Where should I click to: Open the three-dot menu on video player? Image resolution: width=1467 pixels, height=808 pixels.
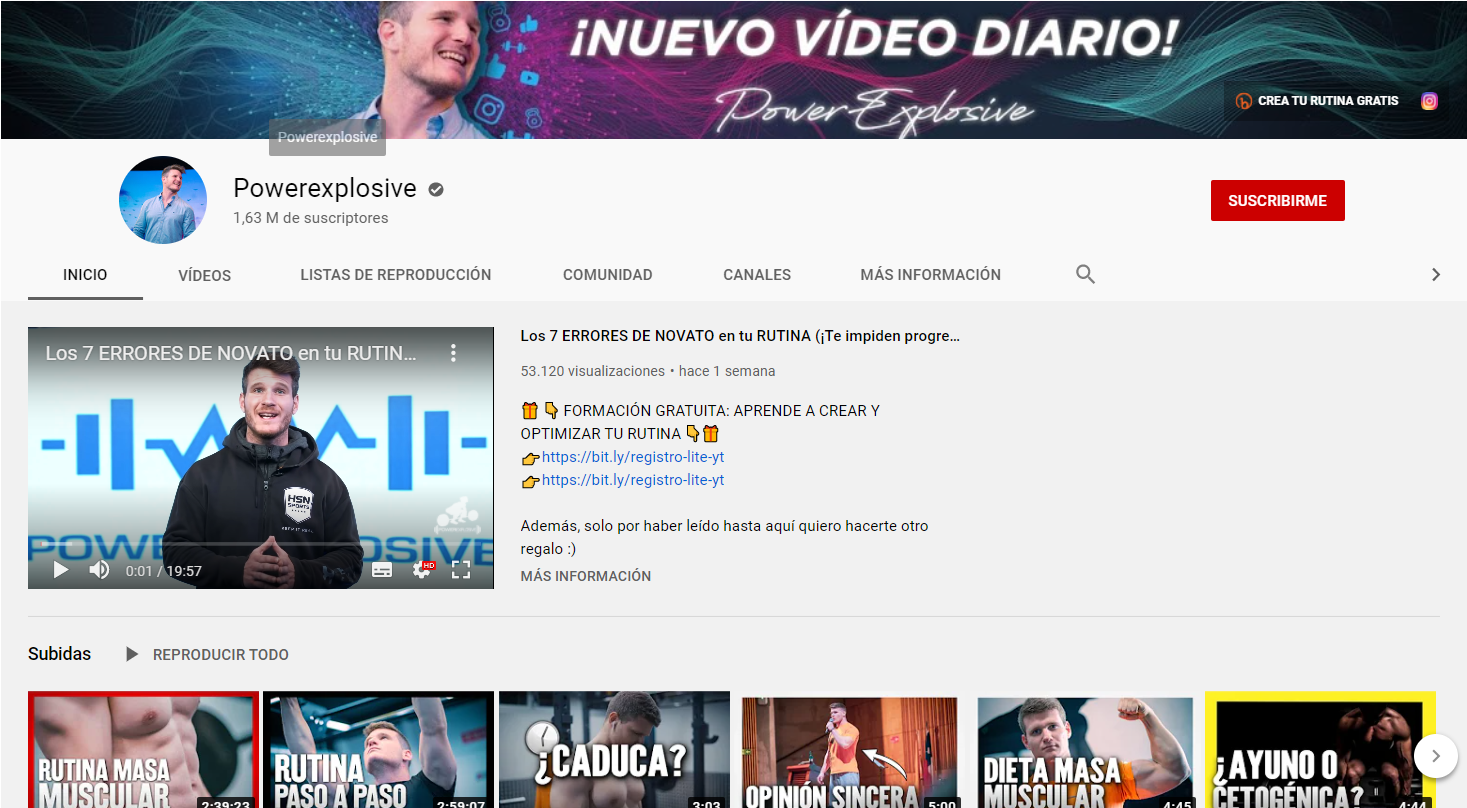(x=453, y=353)
